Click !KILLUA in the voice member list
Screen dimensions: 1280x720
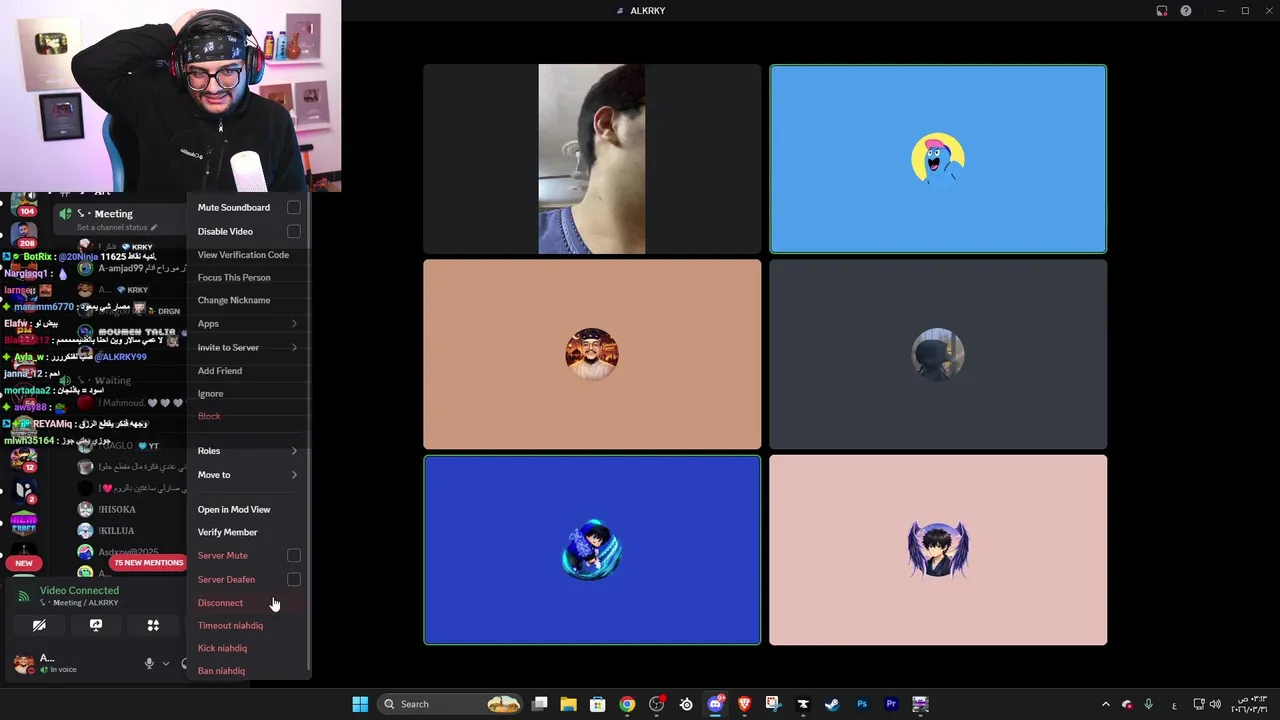(116, 531)
